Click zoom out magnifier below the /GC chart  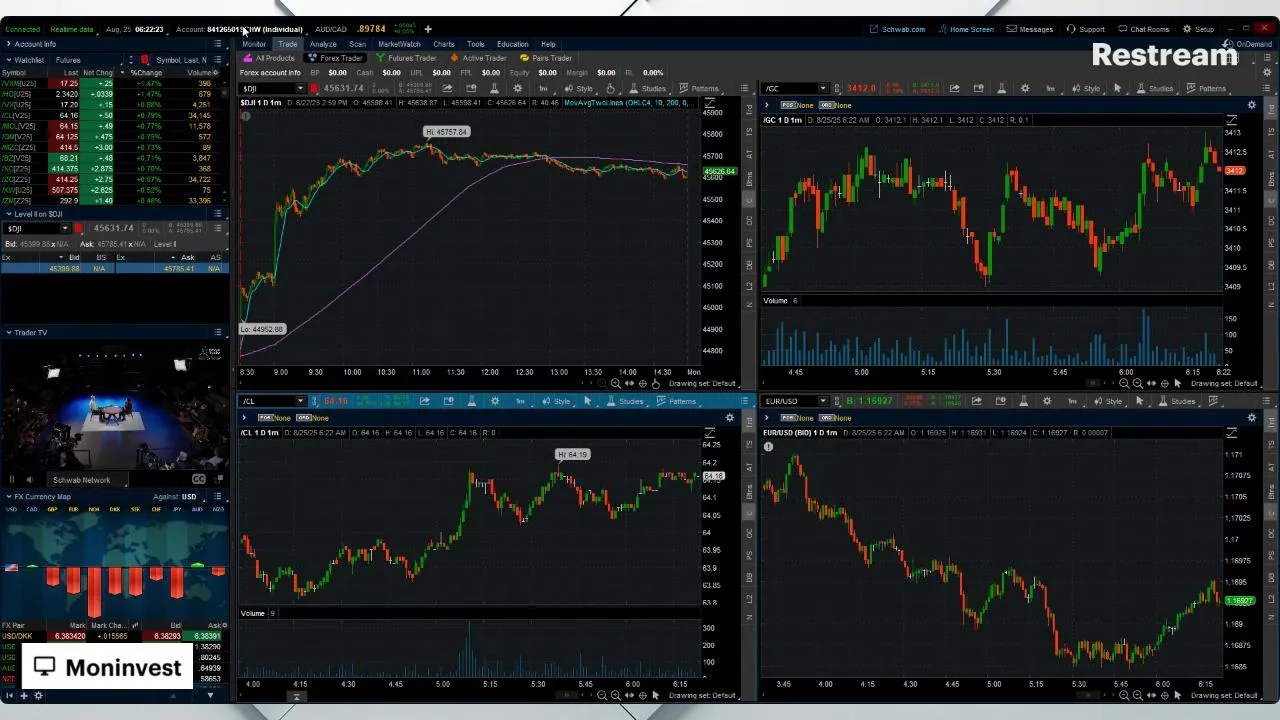1125,383
